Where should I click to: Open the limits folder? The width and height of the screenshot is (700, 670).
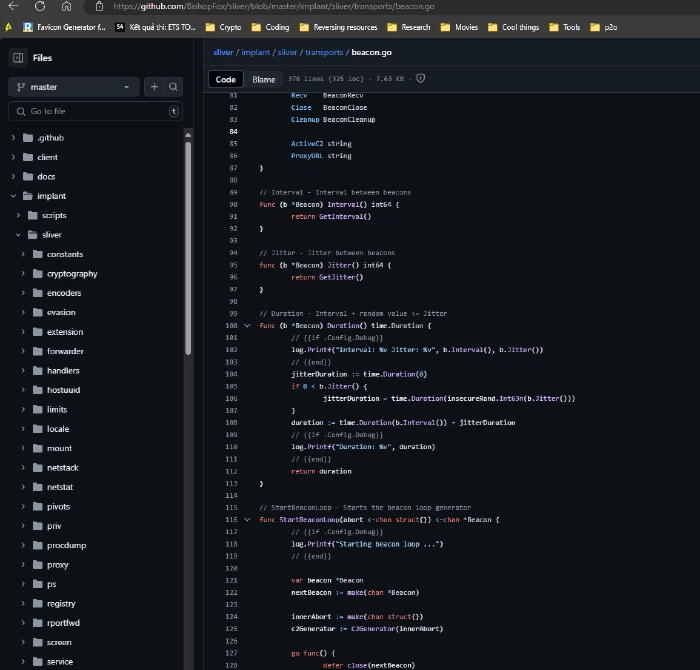click(x=57, y=409)
